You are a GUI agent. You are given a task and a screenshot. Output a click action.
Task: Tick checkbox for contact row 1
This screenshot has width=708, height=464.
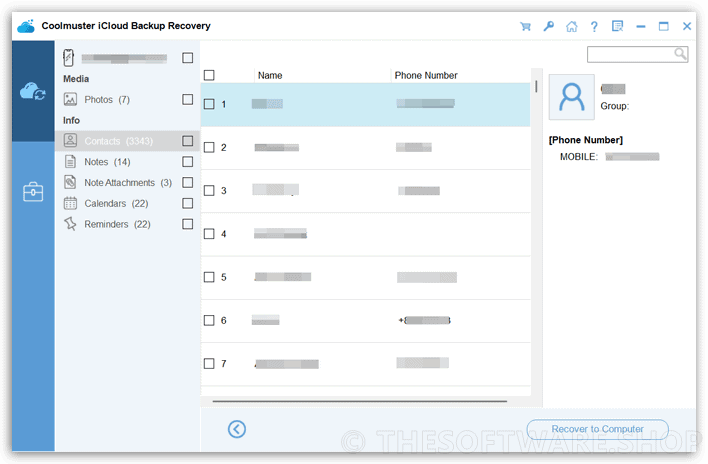(x=209, y=104)
